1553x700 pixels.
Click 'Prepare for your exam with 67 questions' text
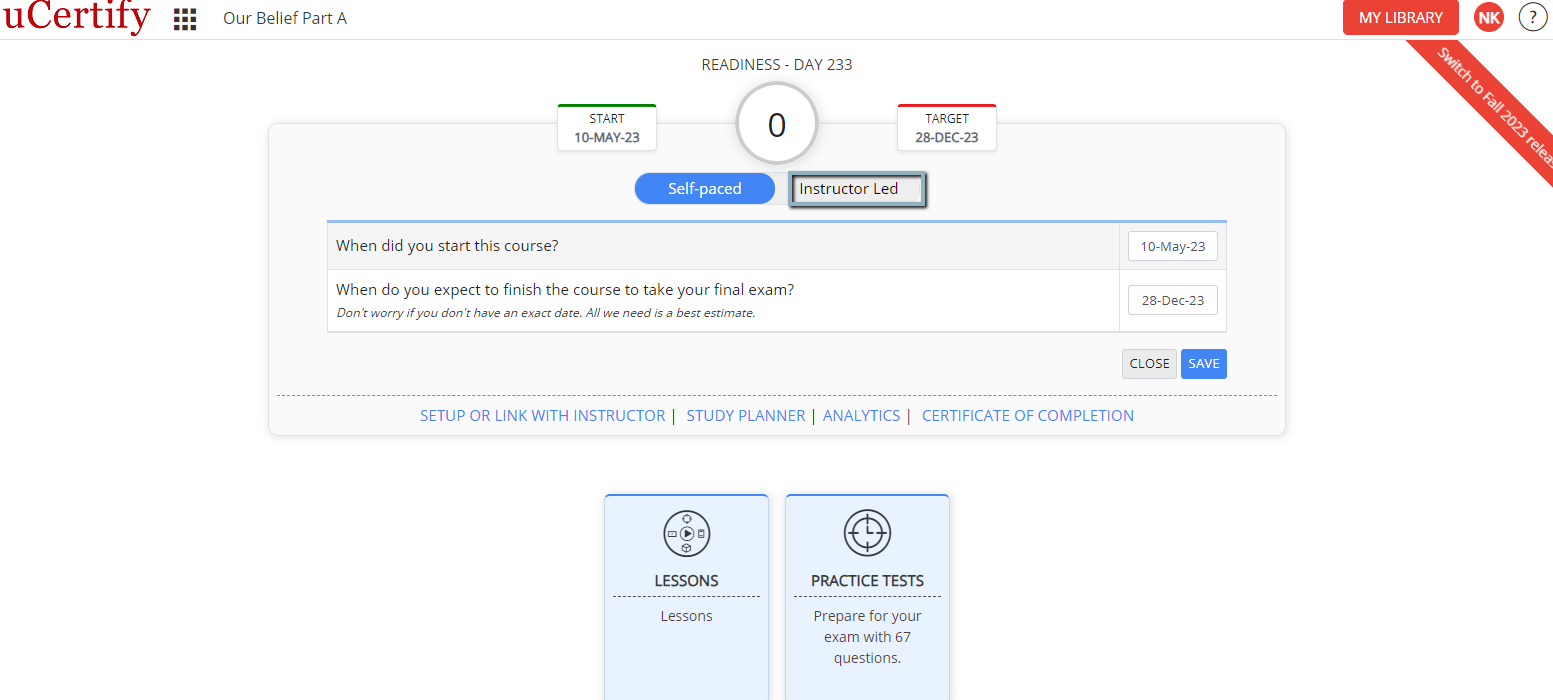[x=867, y=637]
